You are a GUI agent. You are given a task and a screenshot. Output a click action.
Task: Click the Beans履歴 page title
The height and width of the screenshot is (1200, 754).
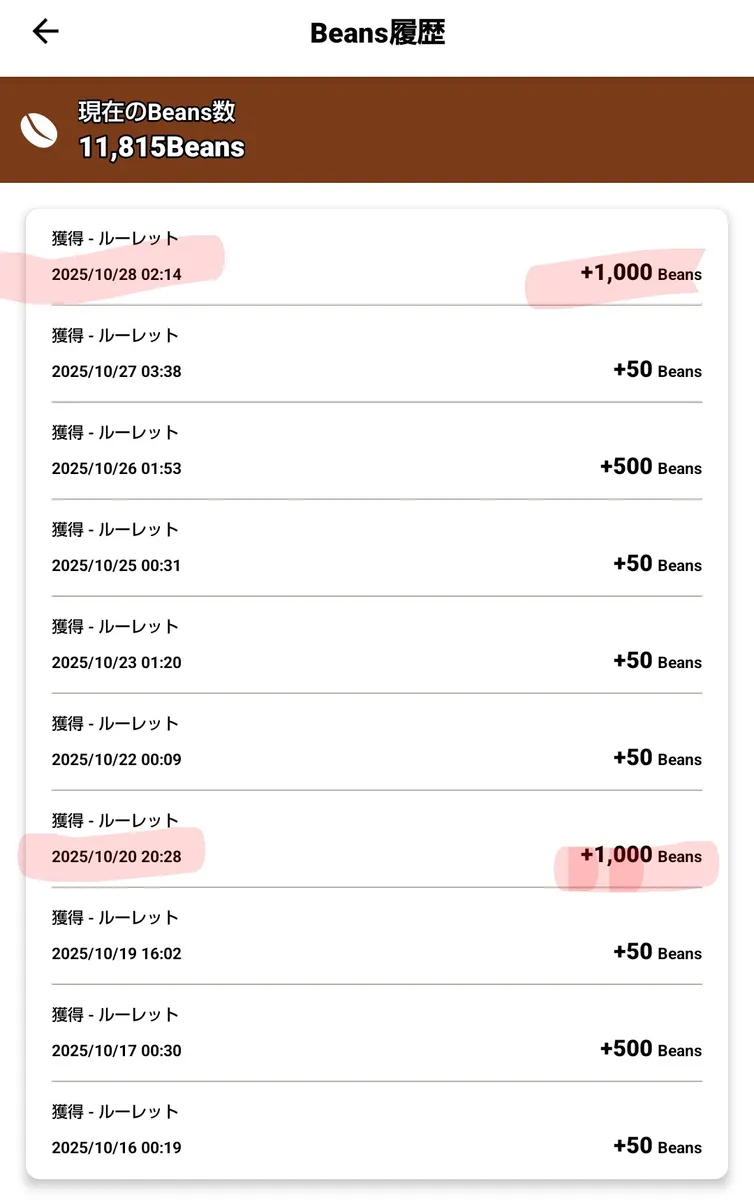tap(377, 33)
